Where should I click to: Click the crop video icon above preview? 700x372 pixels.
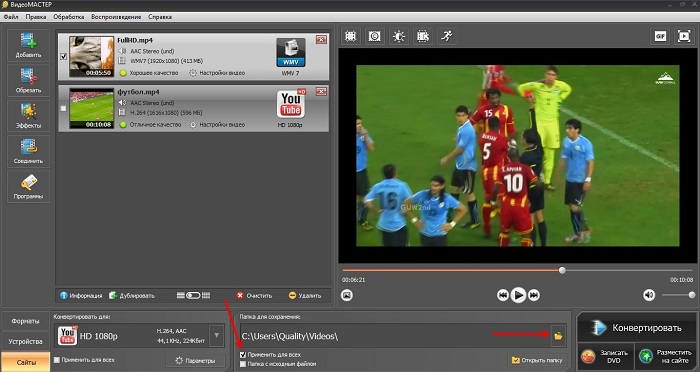[x=350, y=36]
